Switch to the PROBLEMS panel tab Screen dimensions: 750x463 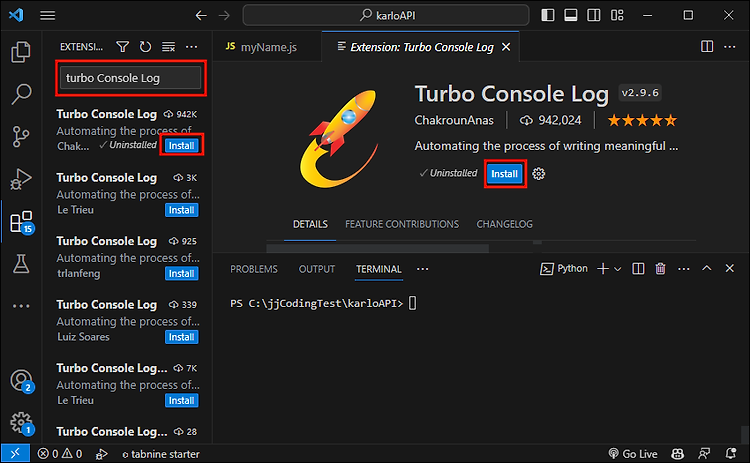tap(254, 269)
